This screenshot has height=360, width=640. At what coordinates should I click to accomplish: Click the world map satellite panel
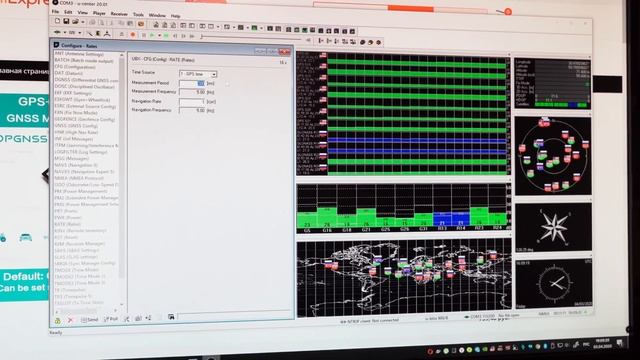404,278
